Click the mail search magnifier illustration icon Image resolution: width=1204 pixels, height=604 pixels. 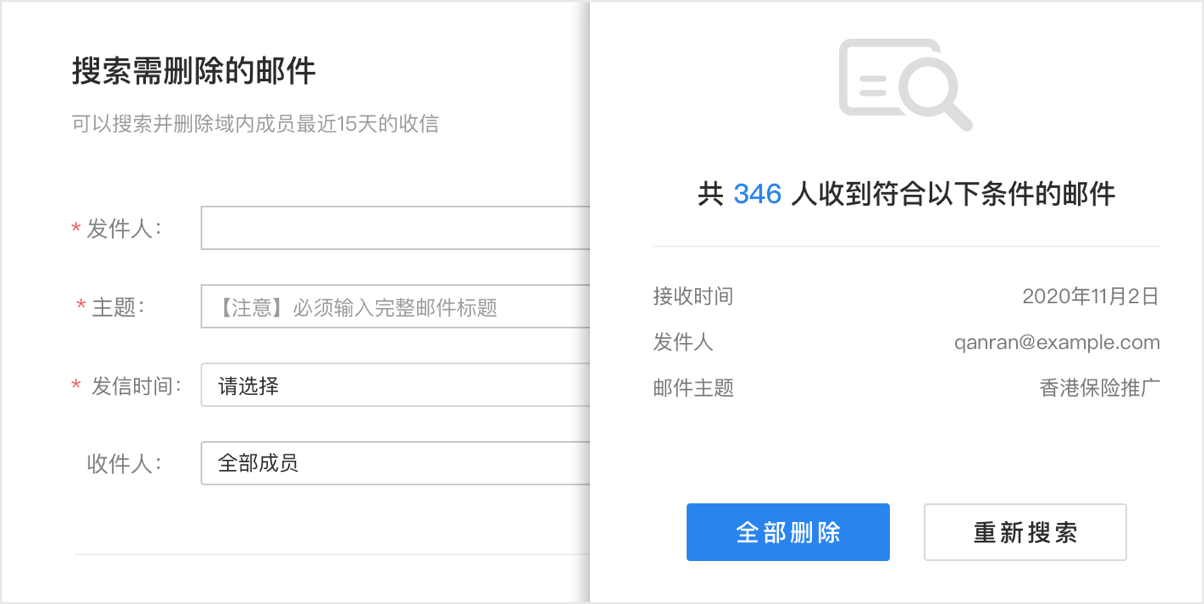905,84
